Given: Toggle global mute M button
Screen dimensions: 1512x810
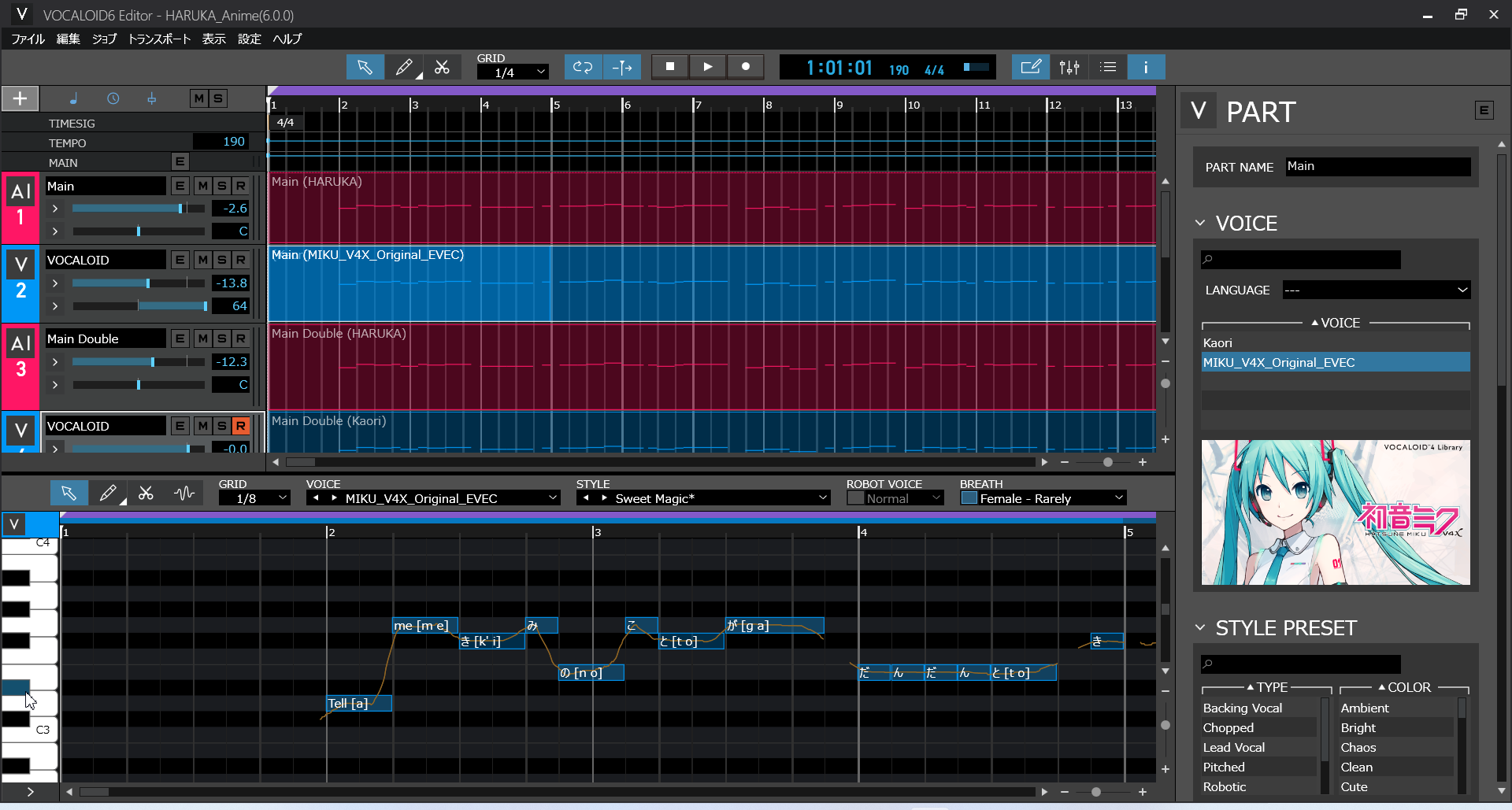Looking at the screenshot, I should [x=198, y=98].
